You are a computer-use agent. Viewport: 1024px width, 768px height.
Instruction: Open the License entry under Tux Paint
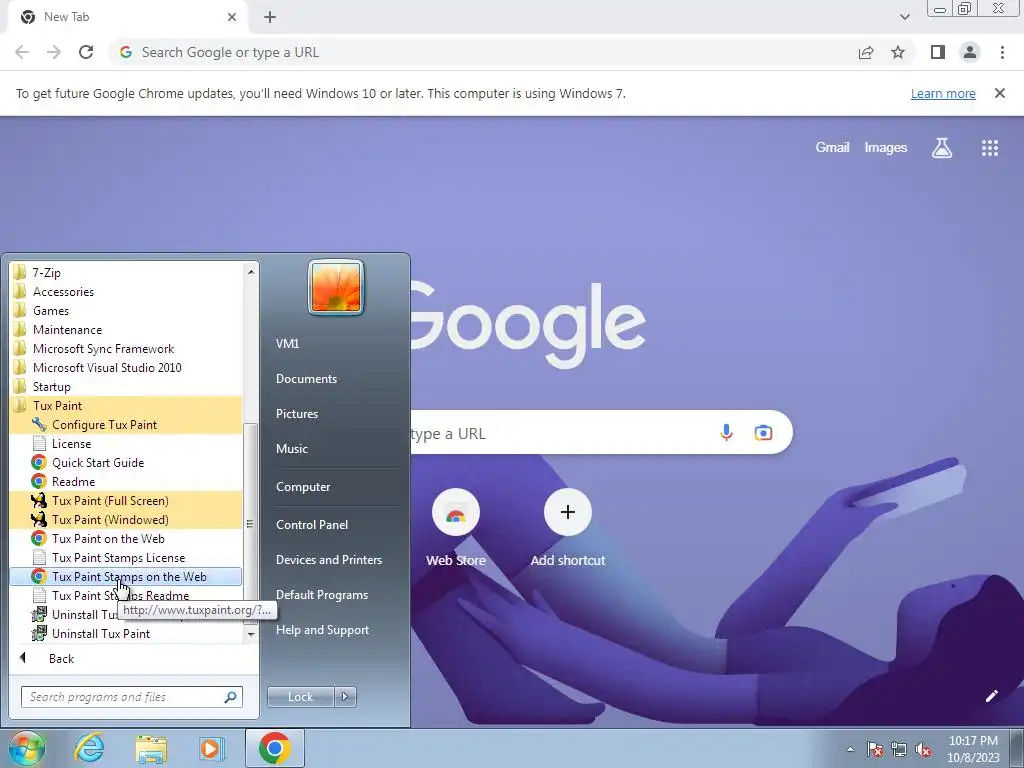[x=126, y=443]
